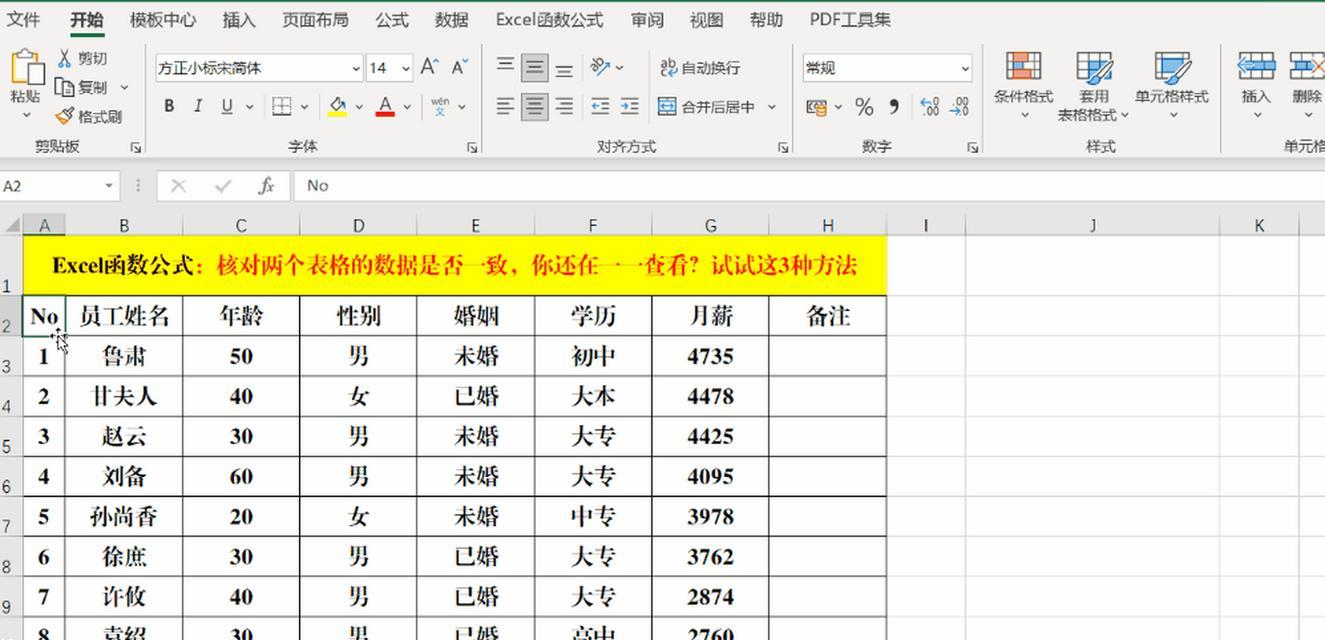Open Cell Styles (单元格样式)
The image size is (1325, 640).
coord(1171,86)
